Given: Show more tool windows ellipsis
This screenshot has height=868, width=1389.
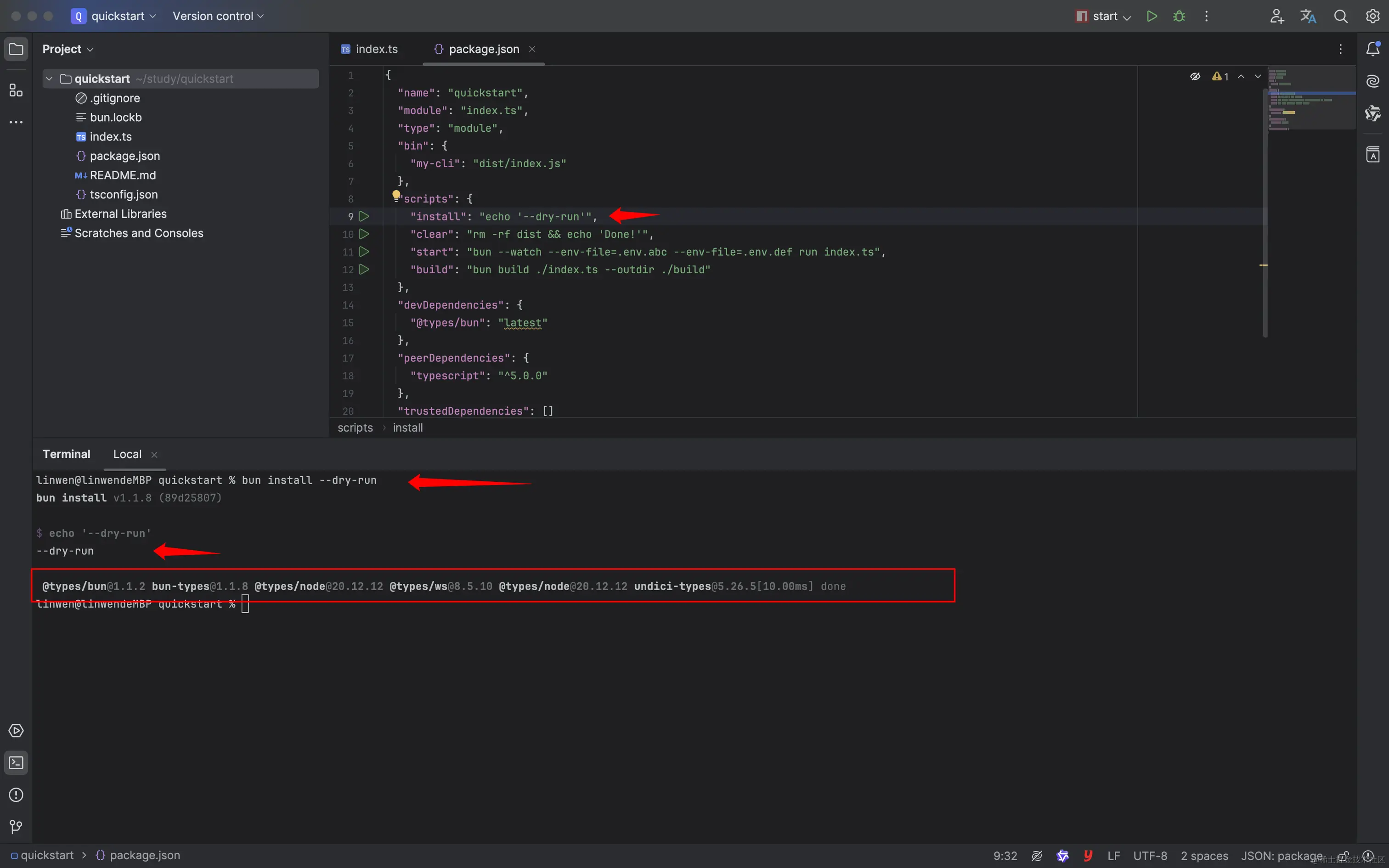Looking at the screenshot, I should coord(16,122).
